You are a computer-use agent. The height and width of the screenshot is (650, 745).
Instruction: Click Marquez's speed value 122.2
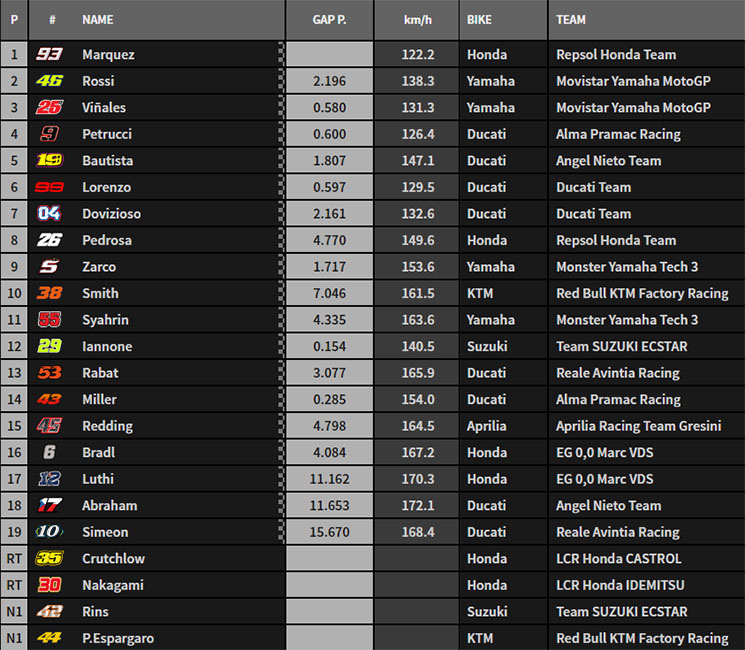pos(418,55)
